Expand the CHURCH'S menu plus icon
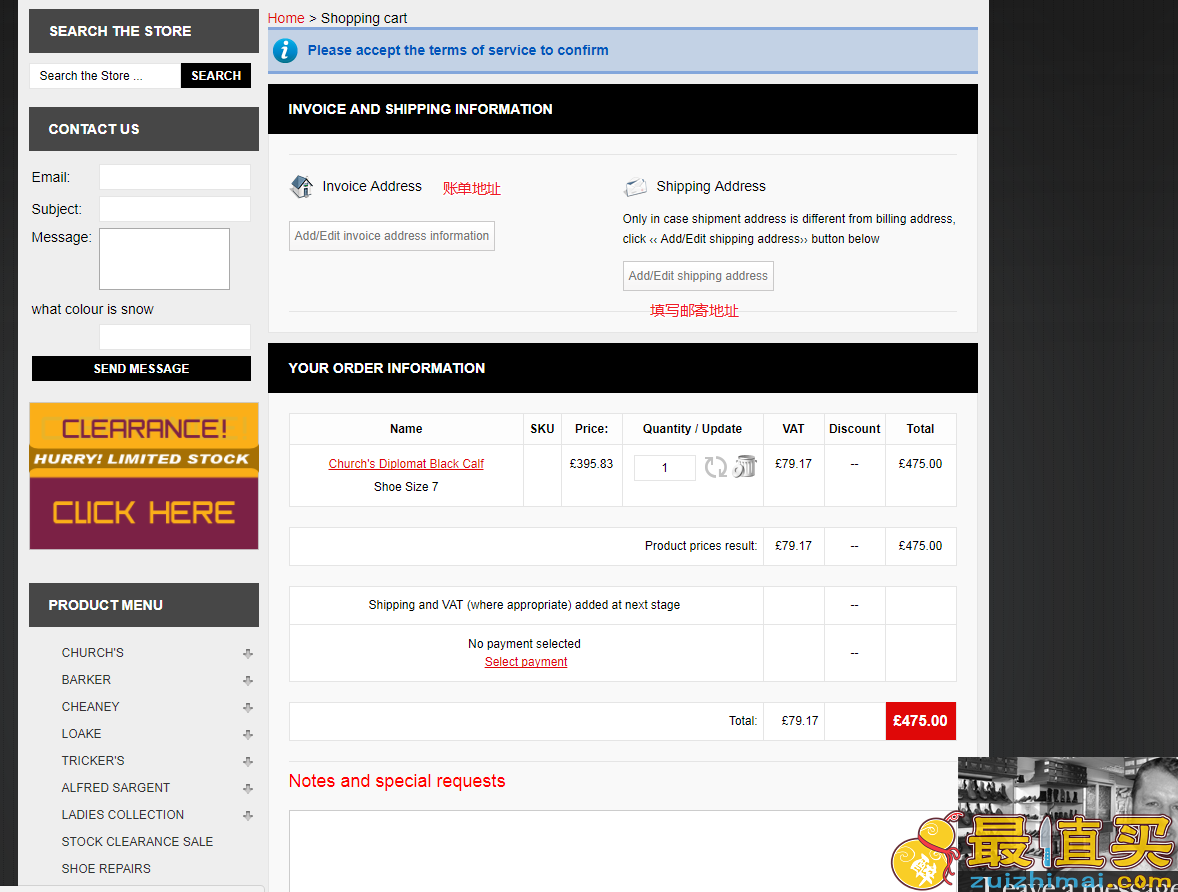The height and width of the screenshot is (892, 1178). [x=248, y=654]
